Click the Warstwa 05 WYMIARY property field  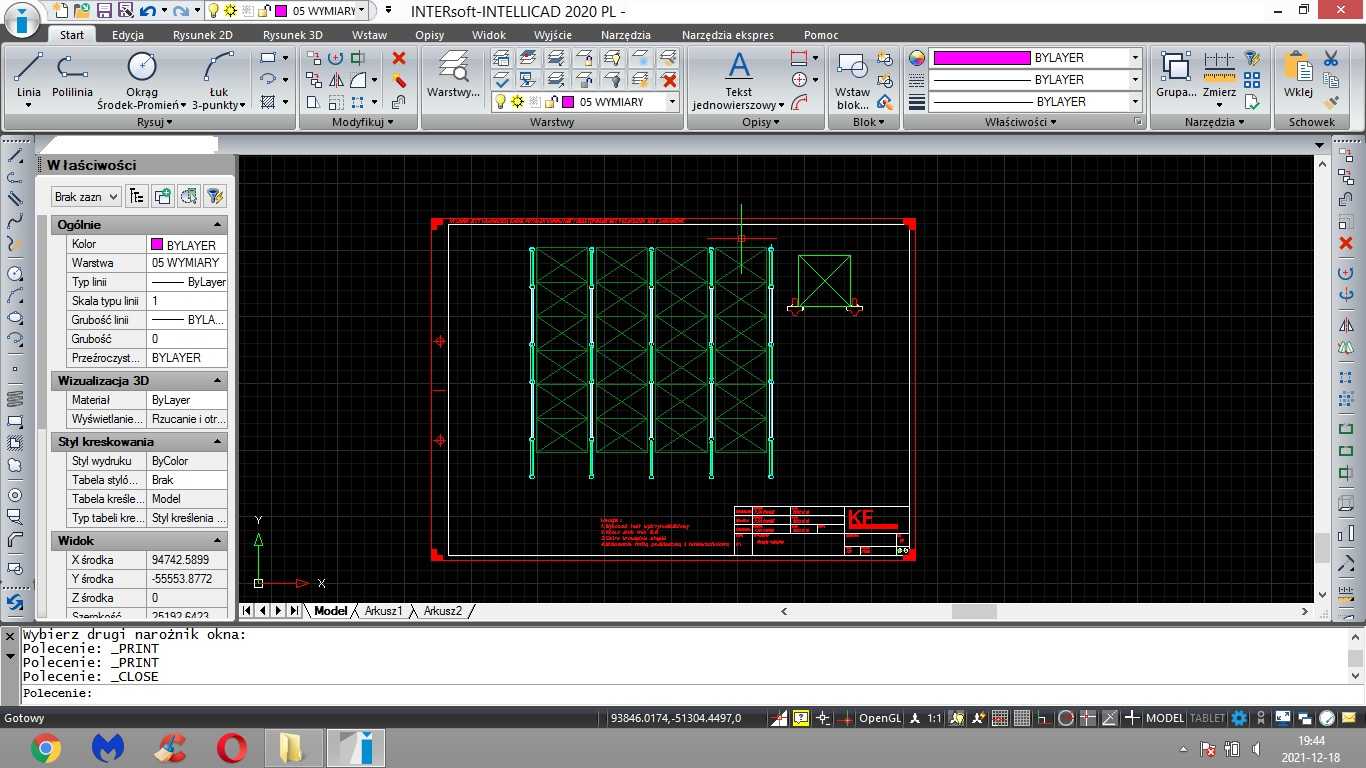tap(188, 263)
